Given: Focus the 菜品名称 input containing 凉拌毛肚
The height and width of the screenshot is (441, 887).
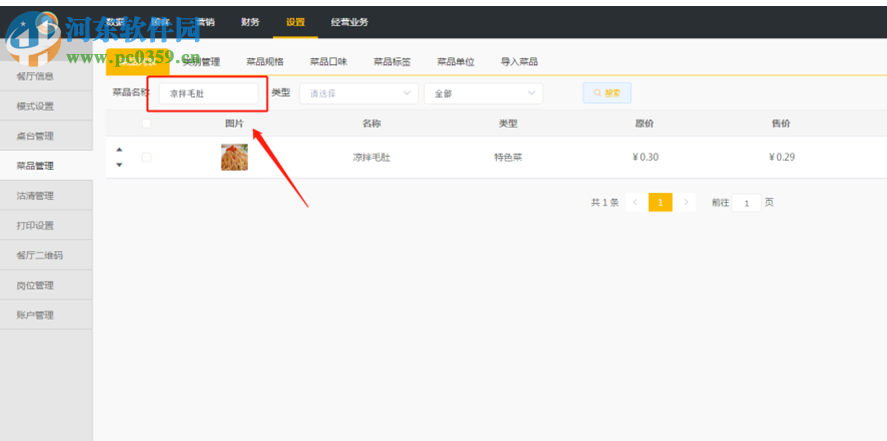Looking at the screenshot, I should [x=208, y=94].
